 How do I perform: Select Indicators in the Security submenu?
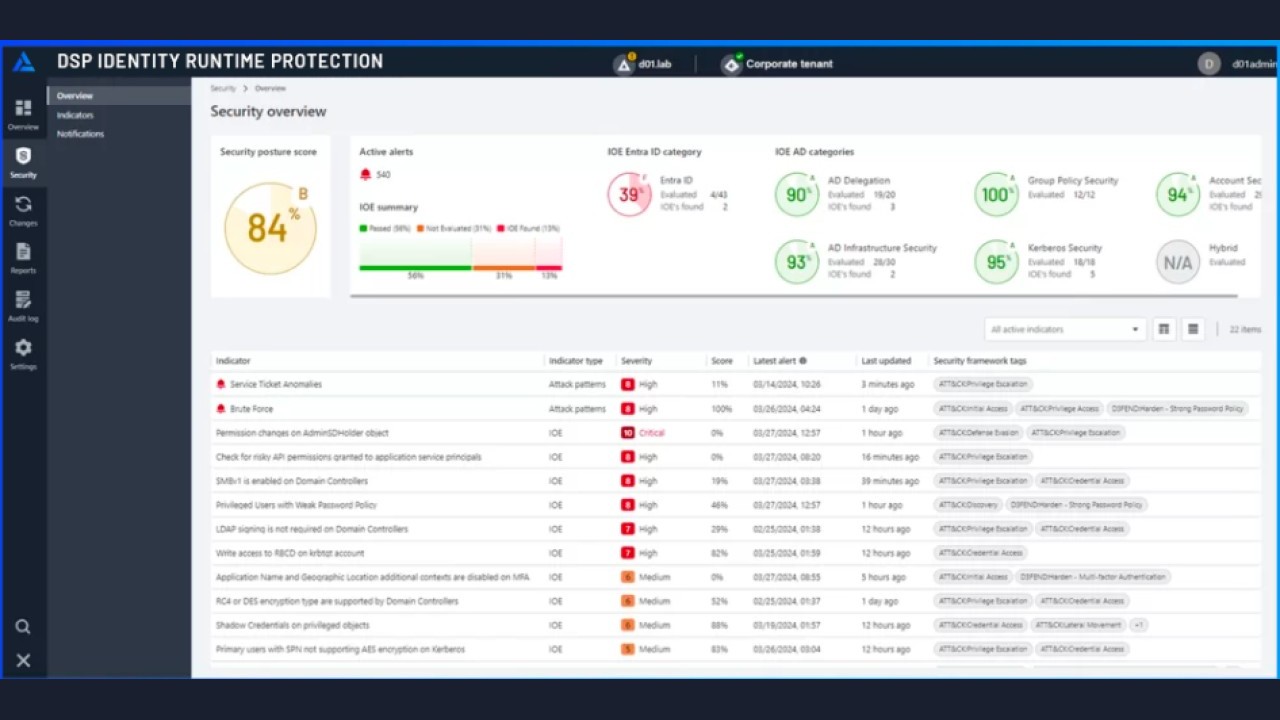click(x=75, y=115)
